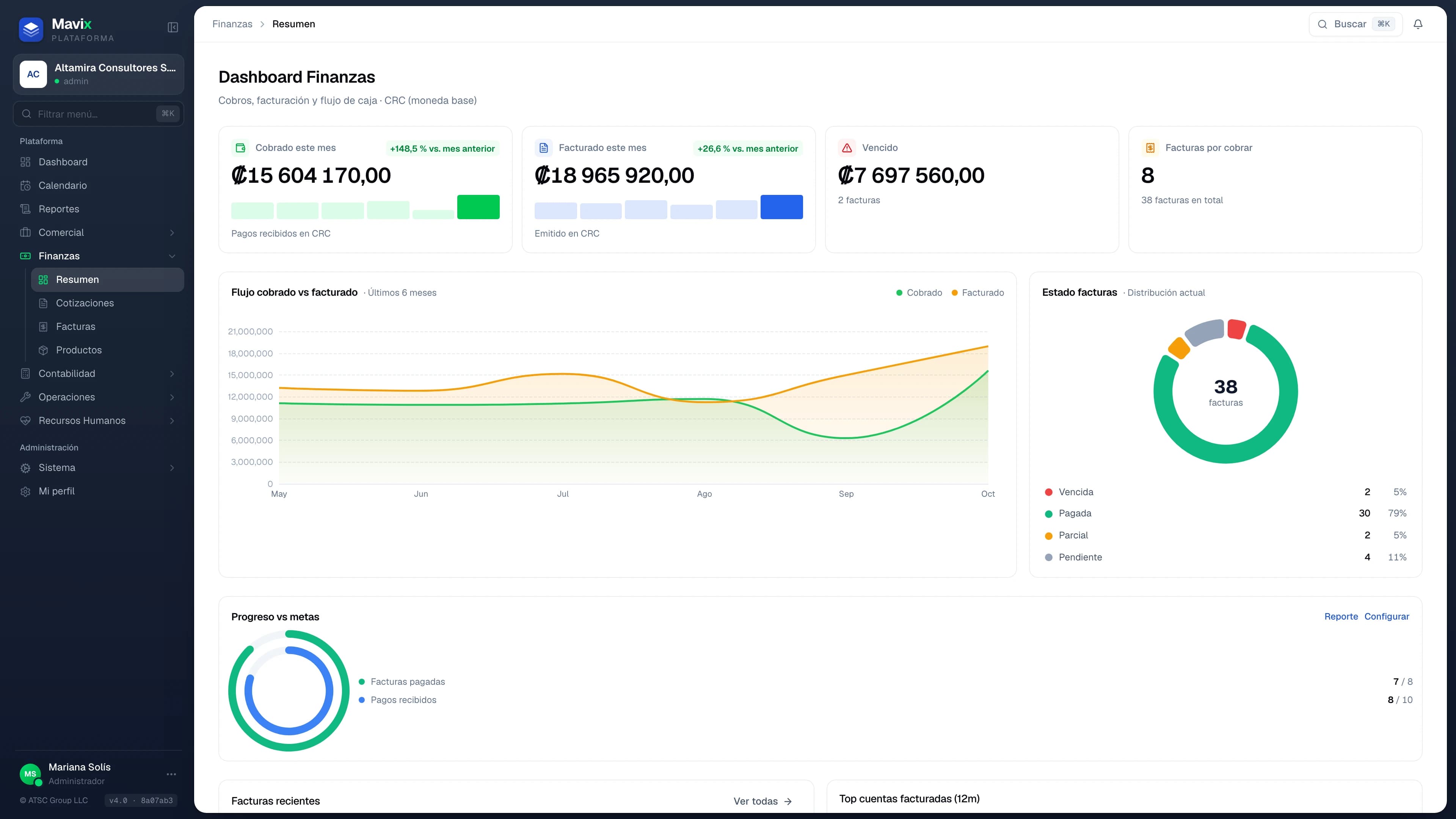This screenshot has height=819, width=1456.
Task: Toggle Cobrado series in chart legend
Action: (919, 293)
